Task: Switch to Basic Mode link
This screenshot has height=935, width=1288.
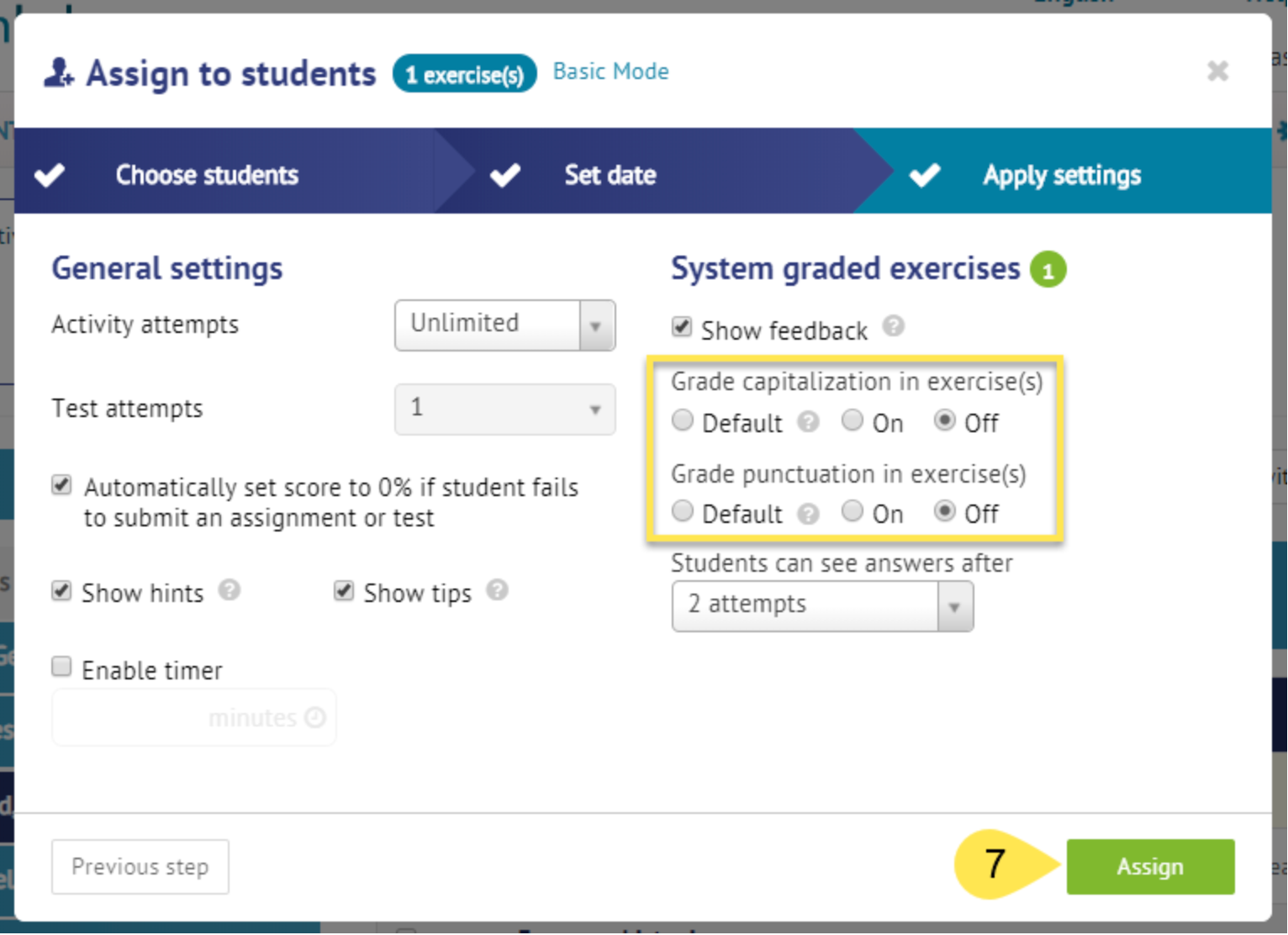Action: point(611,71)
